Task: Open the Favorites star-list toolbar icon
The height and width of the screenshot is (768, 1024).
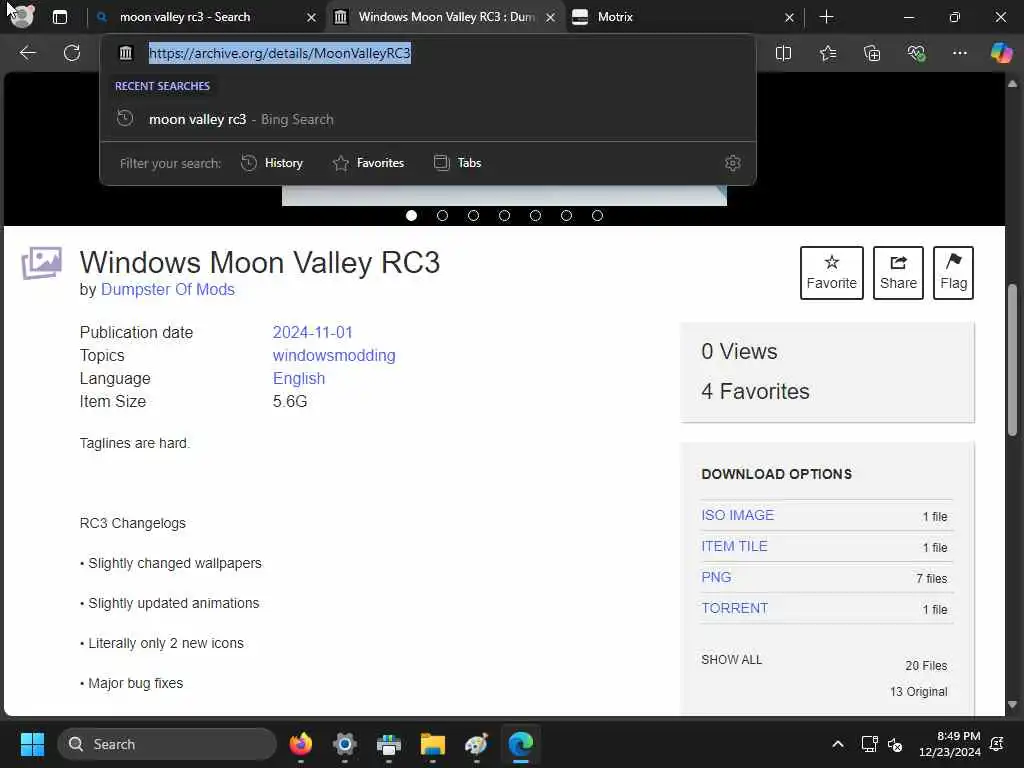Action: coord(827,53)
